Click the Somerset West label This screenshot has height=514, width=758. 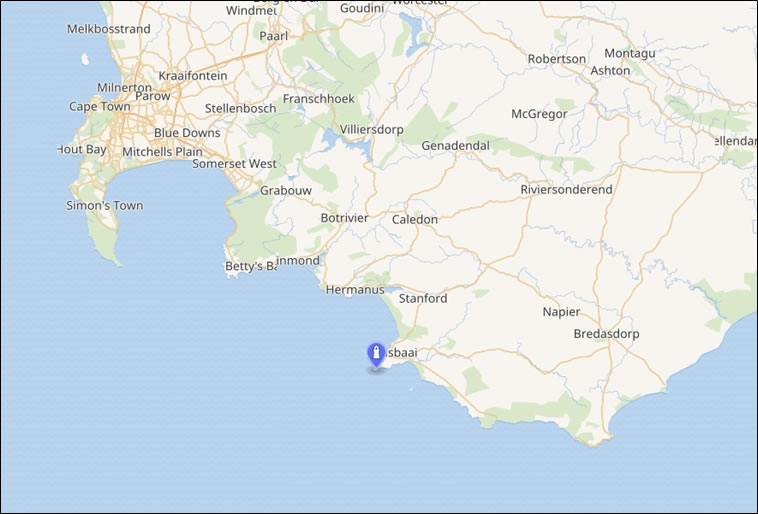click(x=234, y=164)
